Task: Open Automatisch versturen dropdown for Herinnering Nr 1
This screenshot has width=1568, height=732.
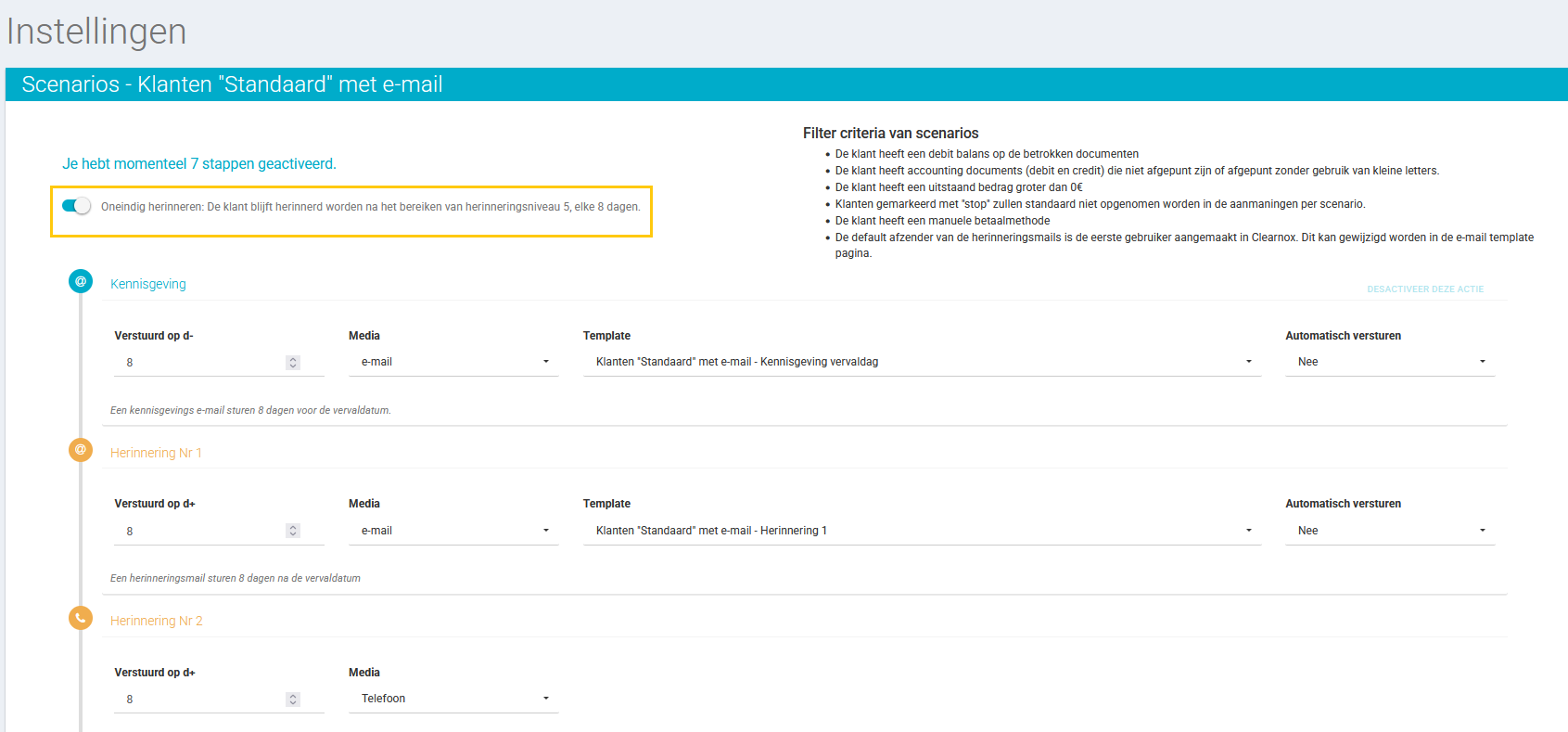Action: (1389, 531)
